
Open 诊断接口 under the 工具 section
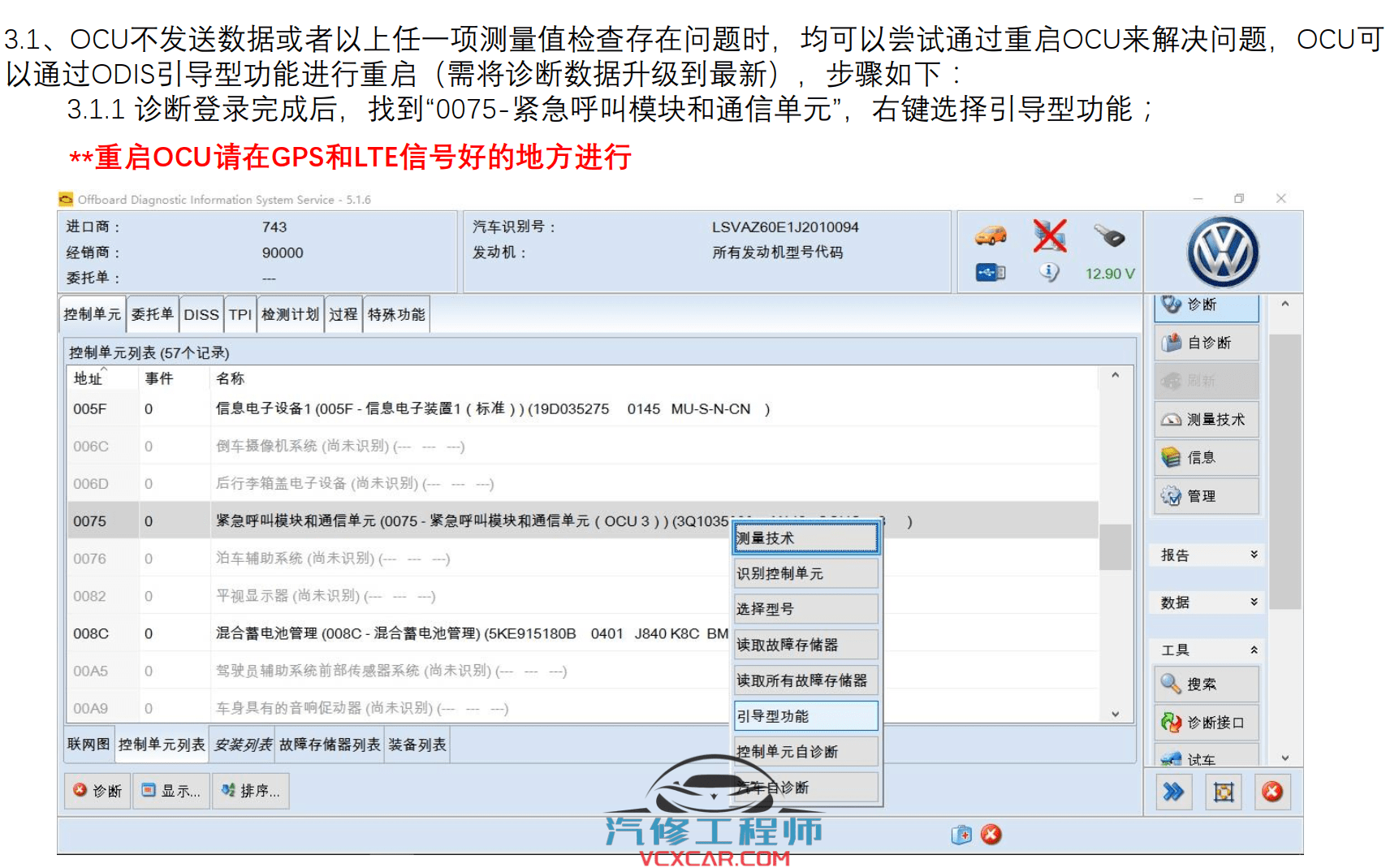(x=1207, y=722)
